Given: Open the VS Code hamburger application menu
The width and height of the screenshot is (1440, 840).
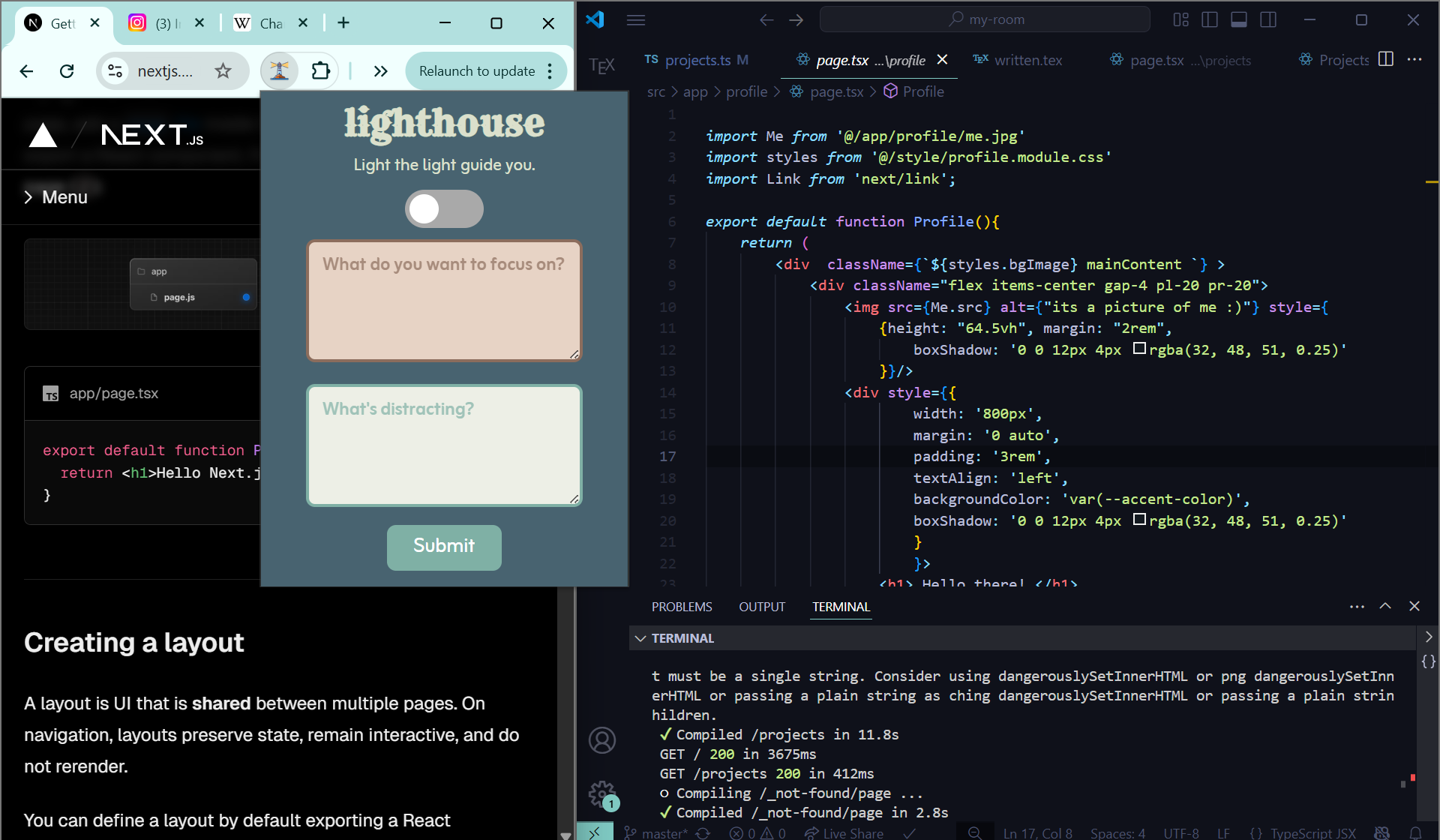Looking at the screenshot, I should 636,20.
